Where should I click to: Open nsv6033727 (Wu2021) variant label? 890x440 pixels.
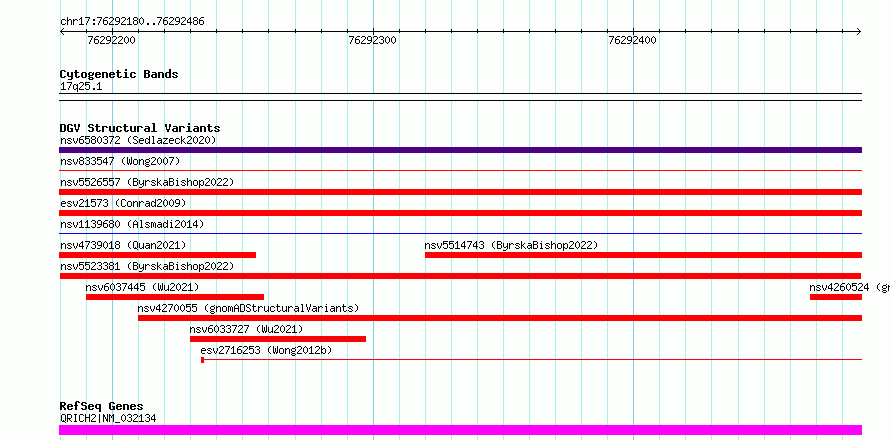coord(246,329)
